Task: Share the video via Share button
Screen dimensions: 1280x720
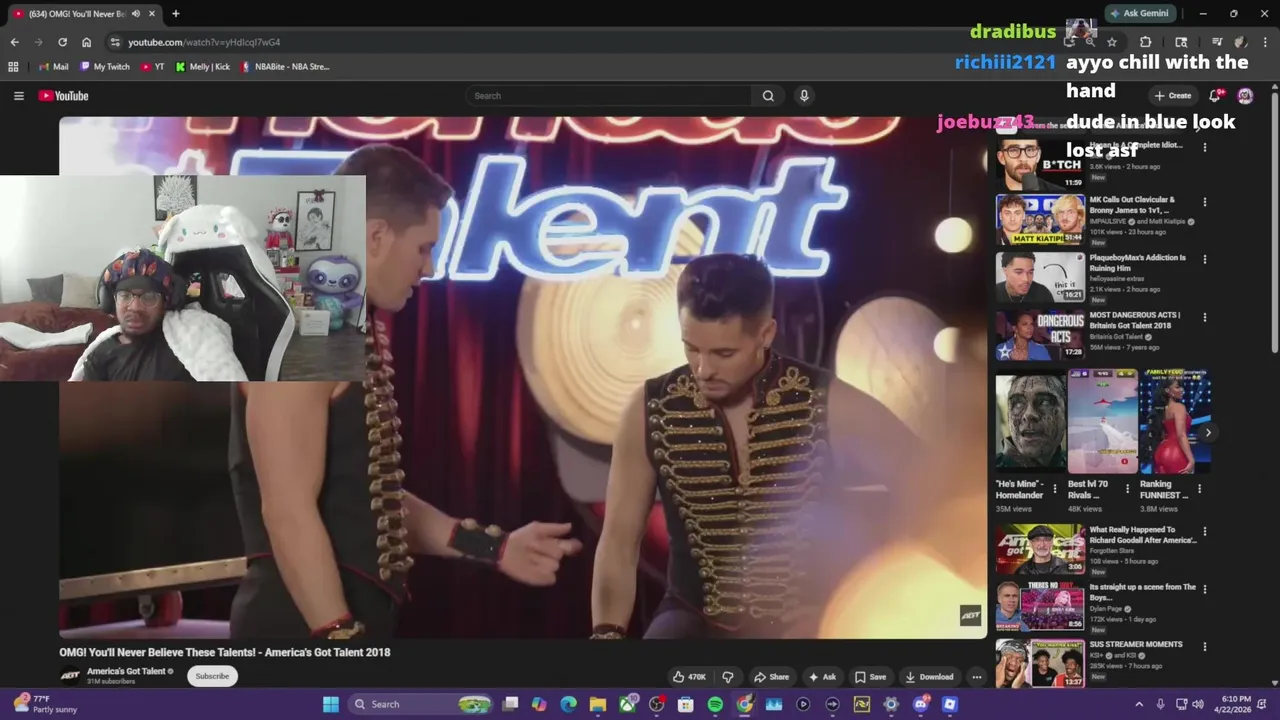Action: [x=771, y=677]
